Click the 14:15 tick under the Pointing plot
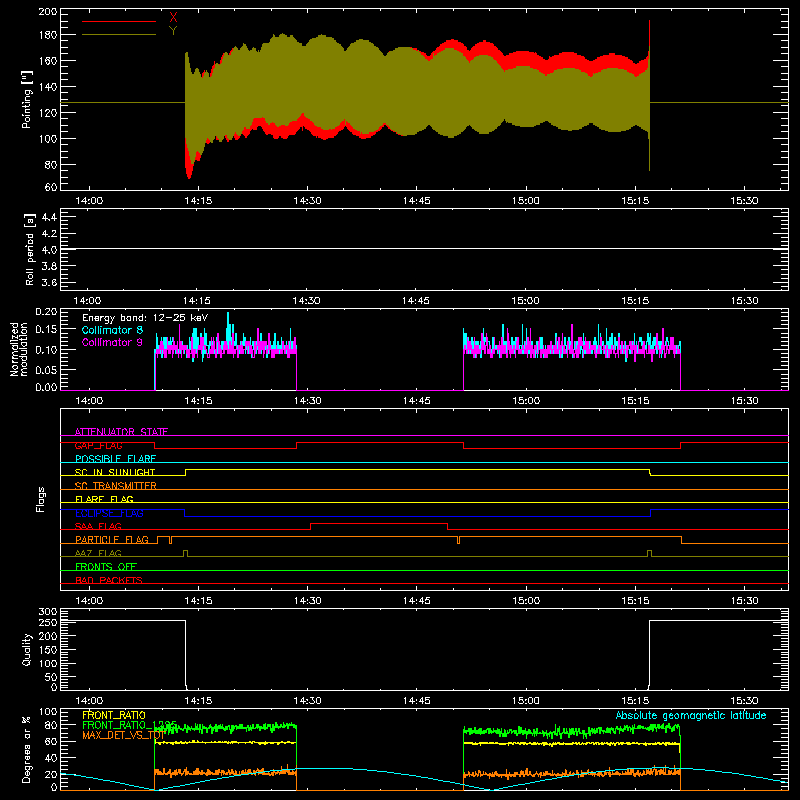This screenshot has width=800, height=800. (198, 201)
